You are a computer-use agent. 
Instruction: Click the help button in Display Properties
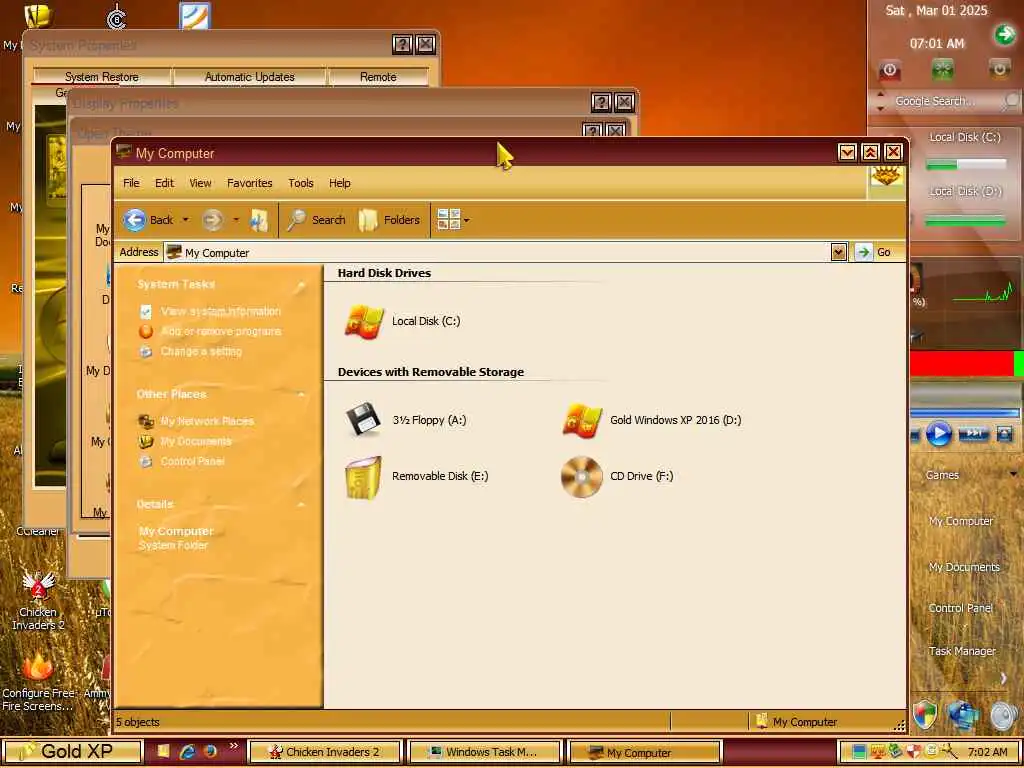(601, 103)
